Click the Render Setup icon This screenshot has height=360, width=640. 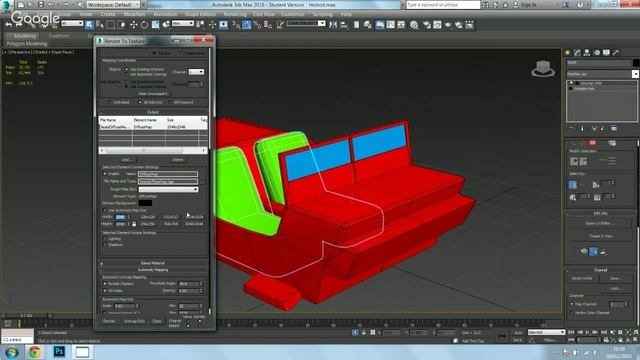426,25
